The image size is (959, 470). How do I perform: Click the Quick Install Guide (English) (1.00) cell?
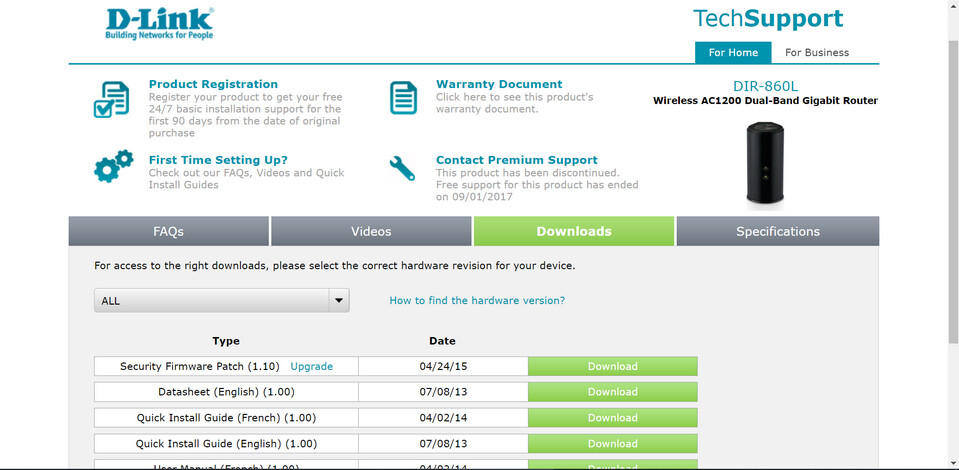tap(226, 444)
